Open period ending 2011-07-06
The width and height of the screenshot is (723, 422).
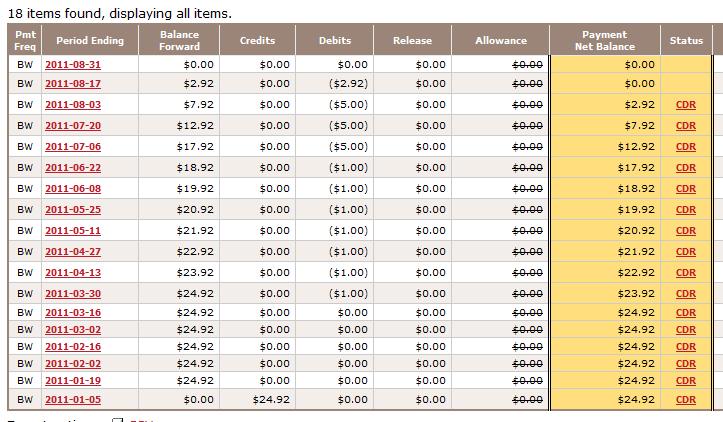(73, 147)
